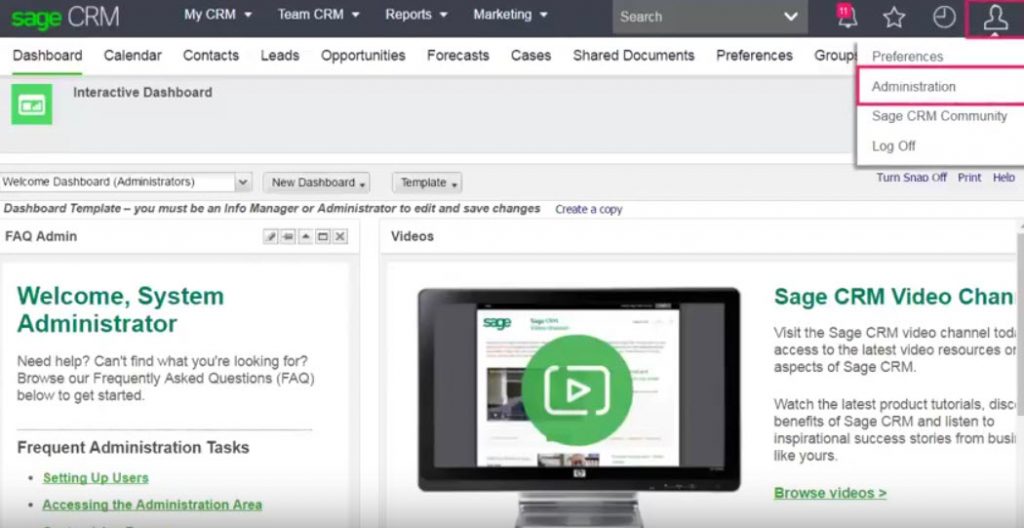Switch to the Calendar tab
Viewport: 1024px width, 528px height.
tap(133, 56)
